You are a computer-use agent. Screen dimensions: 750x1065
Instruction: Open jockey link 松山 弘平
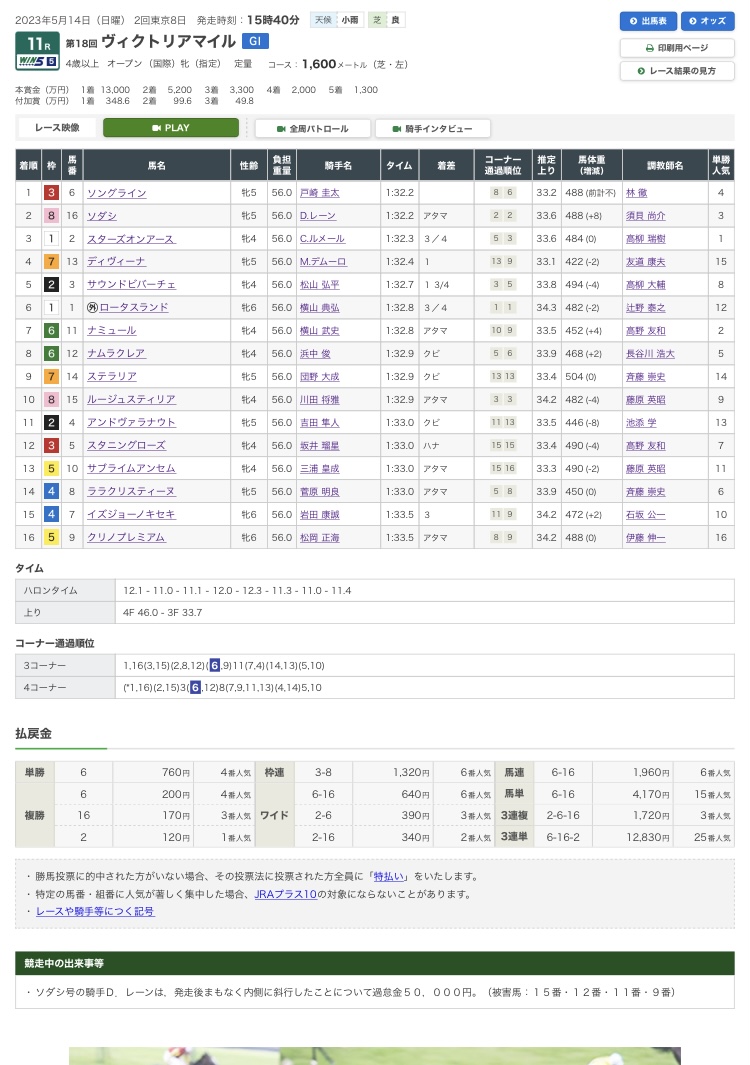[x=320, y=285]
